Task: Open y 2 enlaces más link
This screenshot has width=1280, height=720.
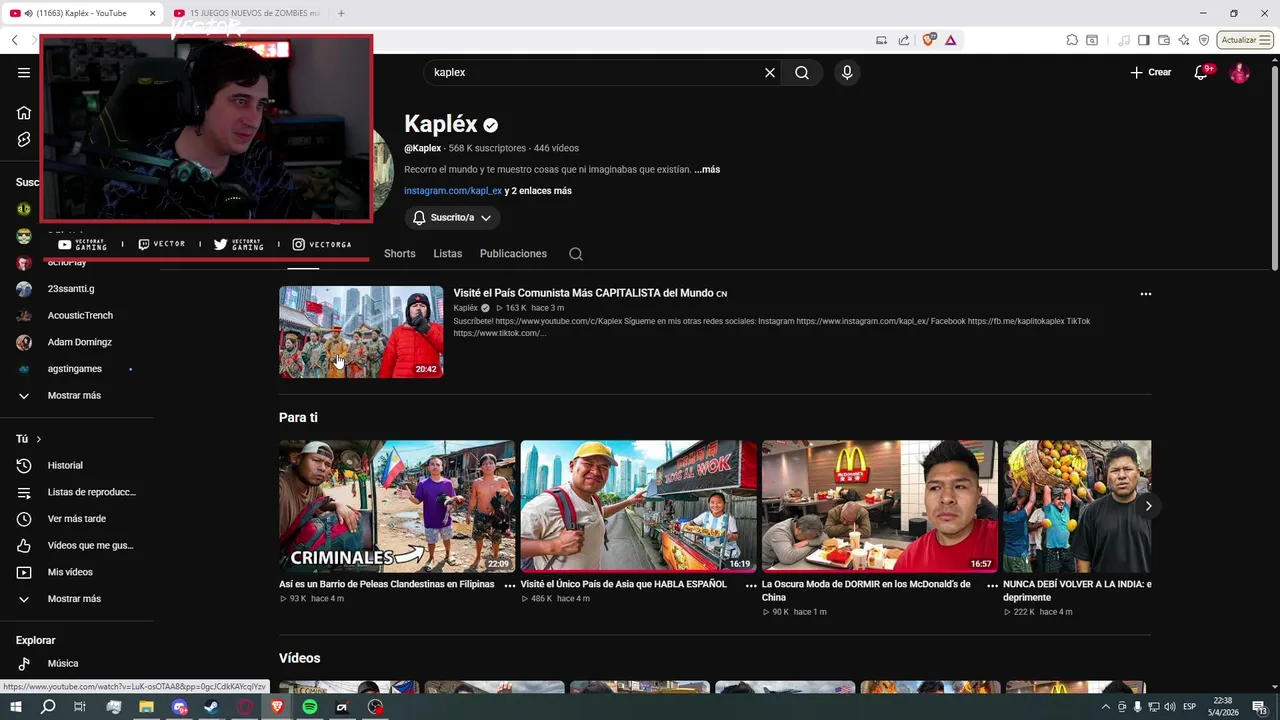Action: point(538,191)
